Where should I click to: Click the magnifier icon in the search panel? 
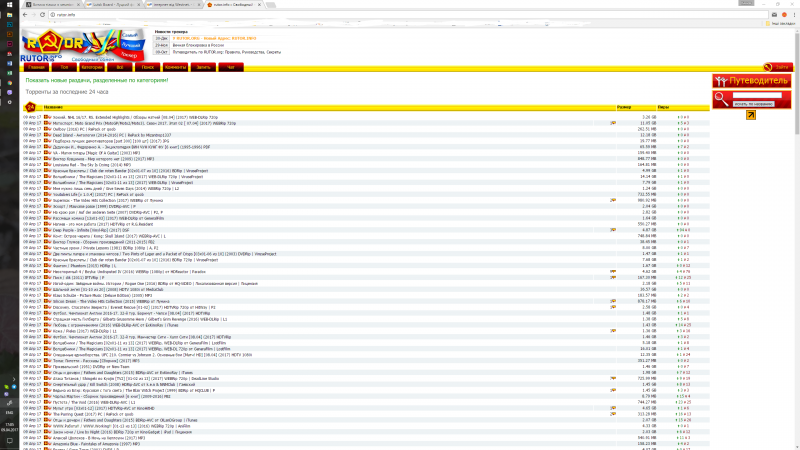pyautogui.click(x=720, y=98)
